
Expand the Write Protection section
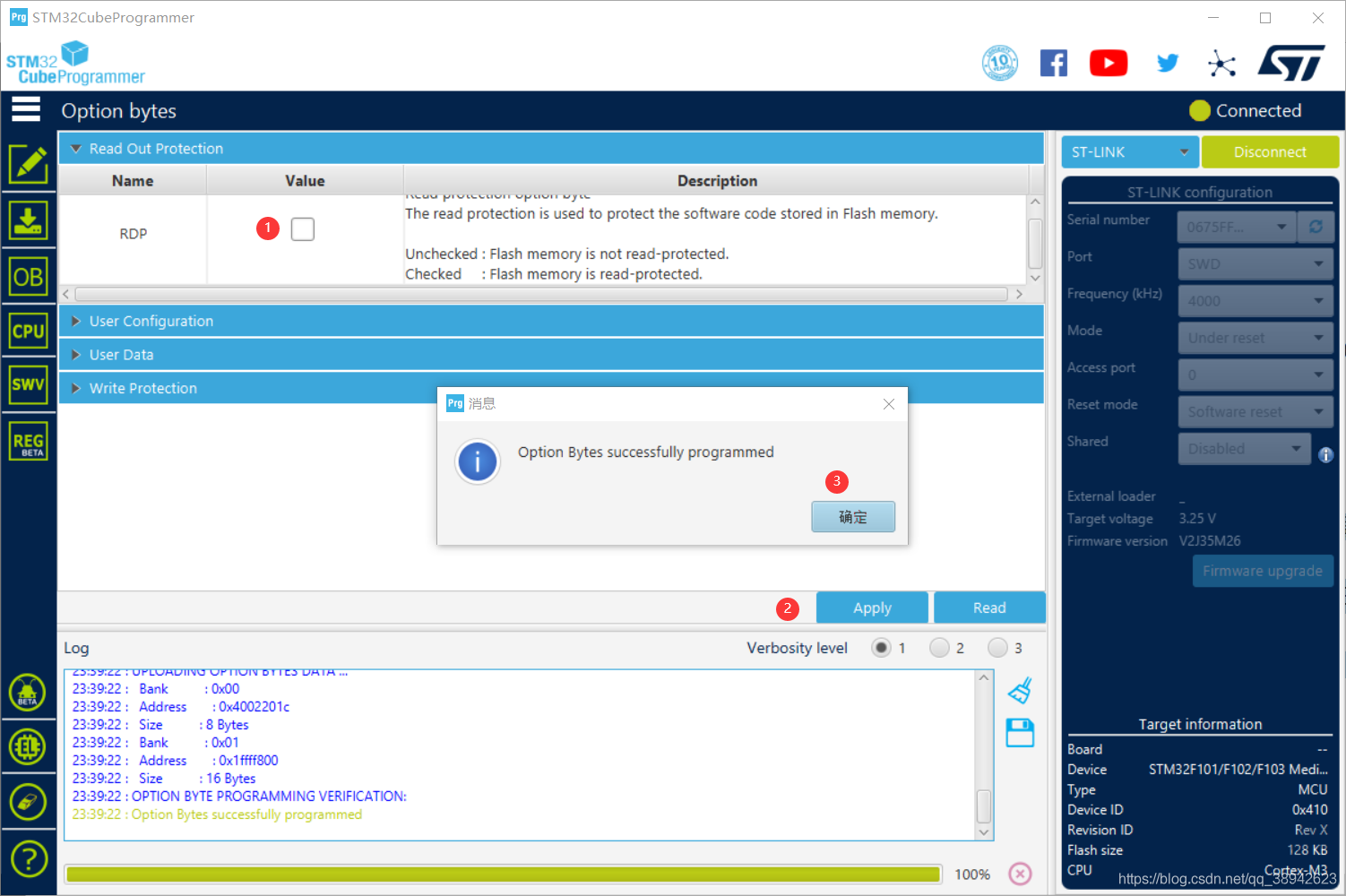[551, 388]
